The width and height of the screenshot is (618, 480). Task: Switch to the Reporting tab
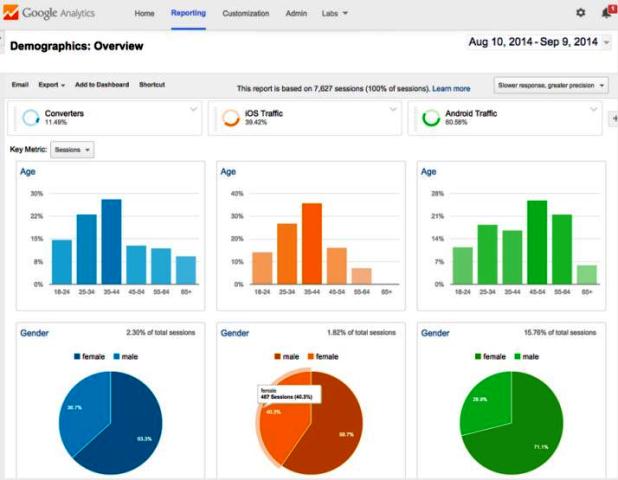188,13
